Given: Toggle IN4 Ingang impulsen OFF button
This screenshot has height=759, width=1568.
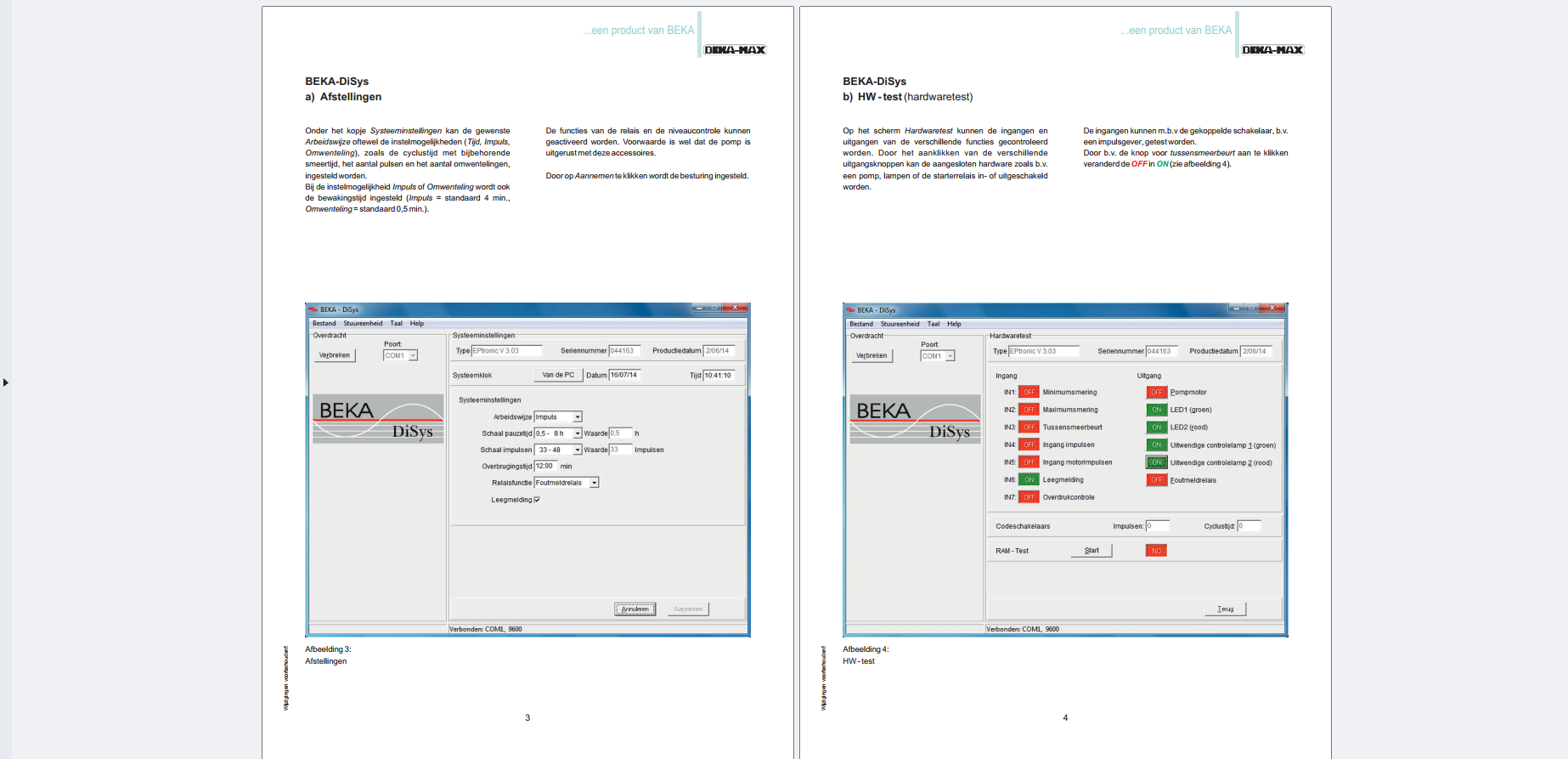Looking at the screenshot, I should 1029,445.
